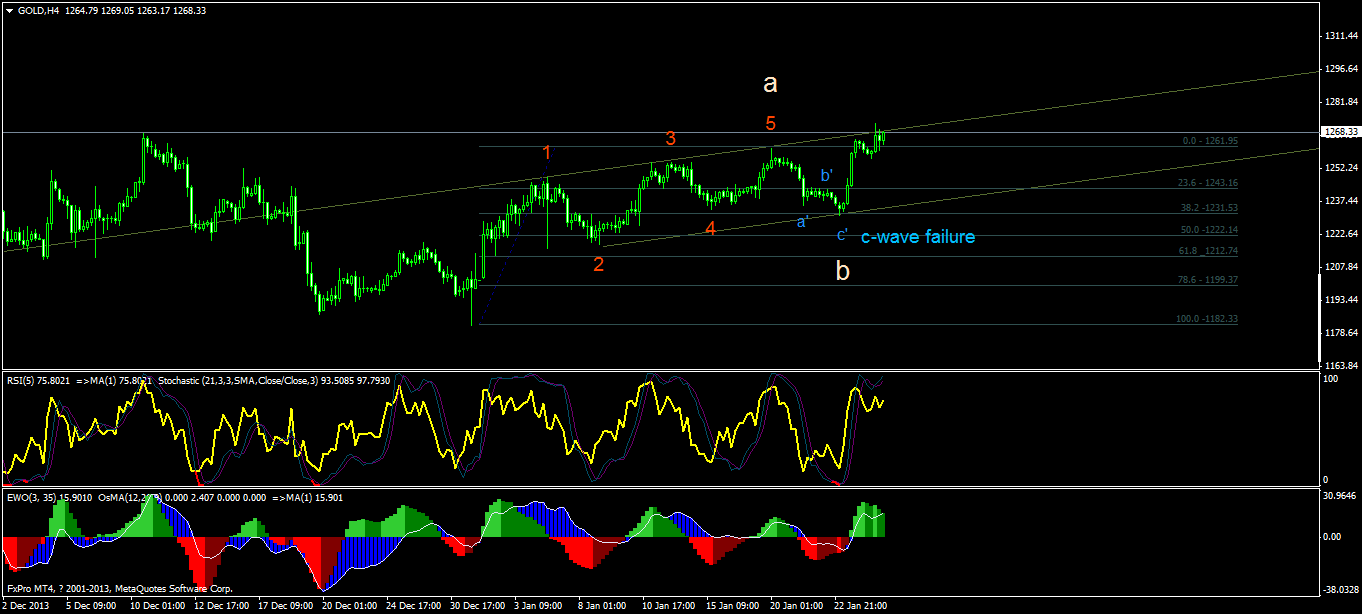Click Fibonacci level '38.2 - 1231.53'
Image resolution: width=1362 pixels, height=614 pixels.
click(x=1208, y=207)
